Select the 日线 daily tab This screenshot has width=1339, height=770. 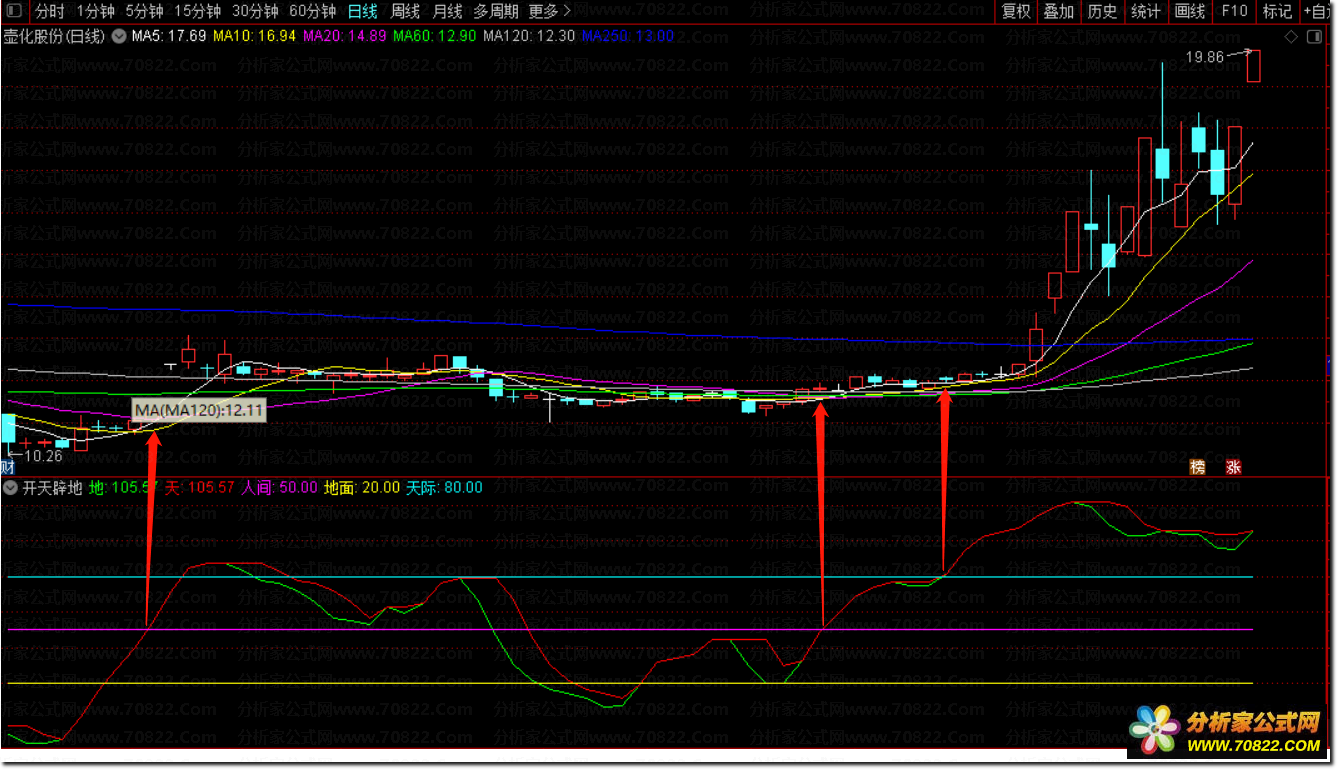pyautogui.click(x=362, y=12)
